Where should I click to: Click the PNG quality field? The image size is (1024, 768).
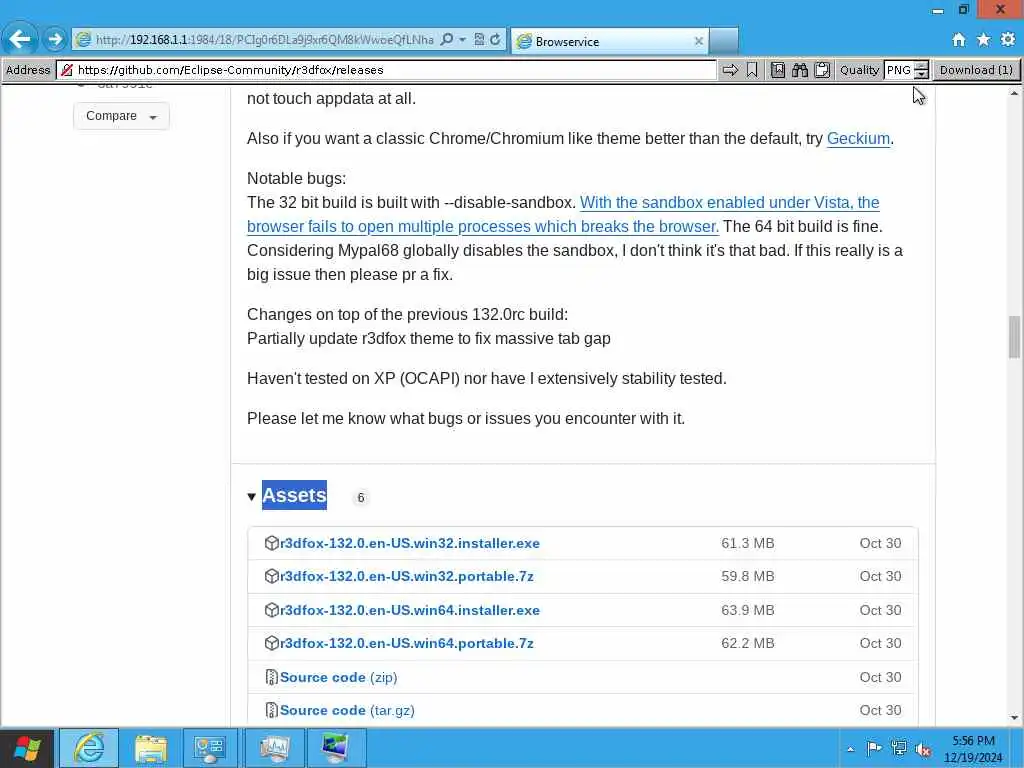click(x=899, y=70)
